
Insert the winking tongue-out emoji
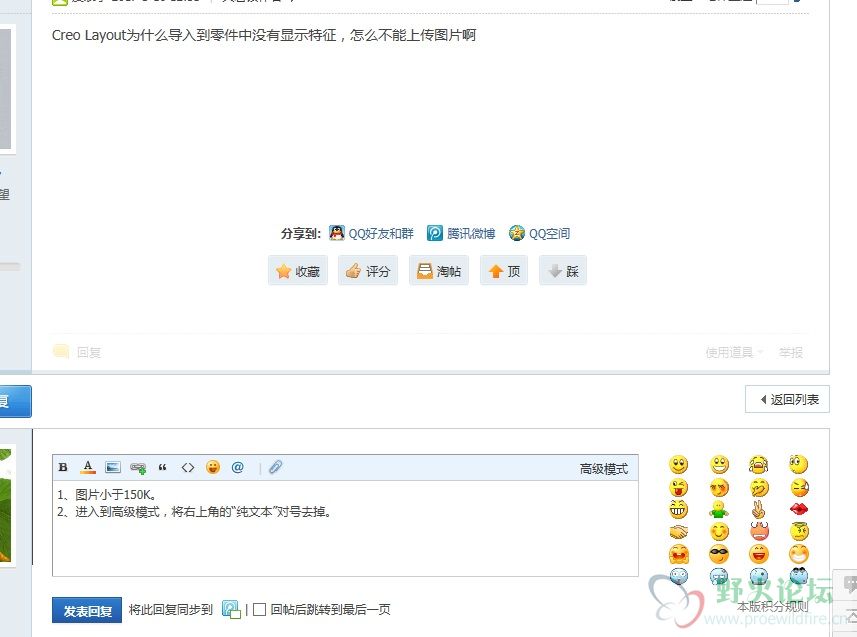point(678,487)
